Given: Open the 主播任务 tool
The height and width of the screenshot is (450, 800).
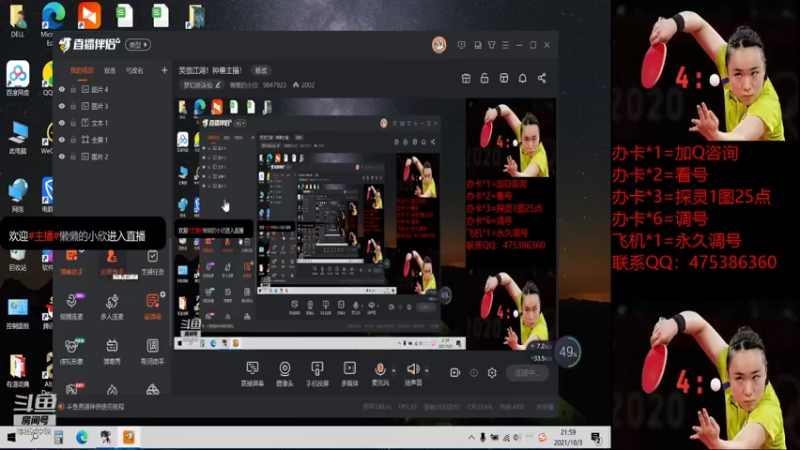Looking at the screenshot, I should [152, 262].
